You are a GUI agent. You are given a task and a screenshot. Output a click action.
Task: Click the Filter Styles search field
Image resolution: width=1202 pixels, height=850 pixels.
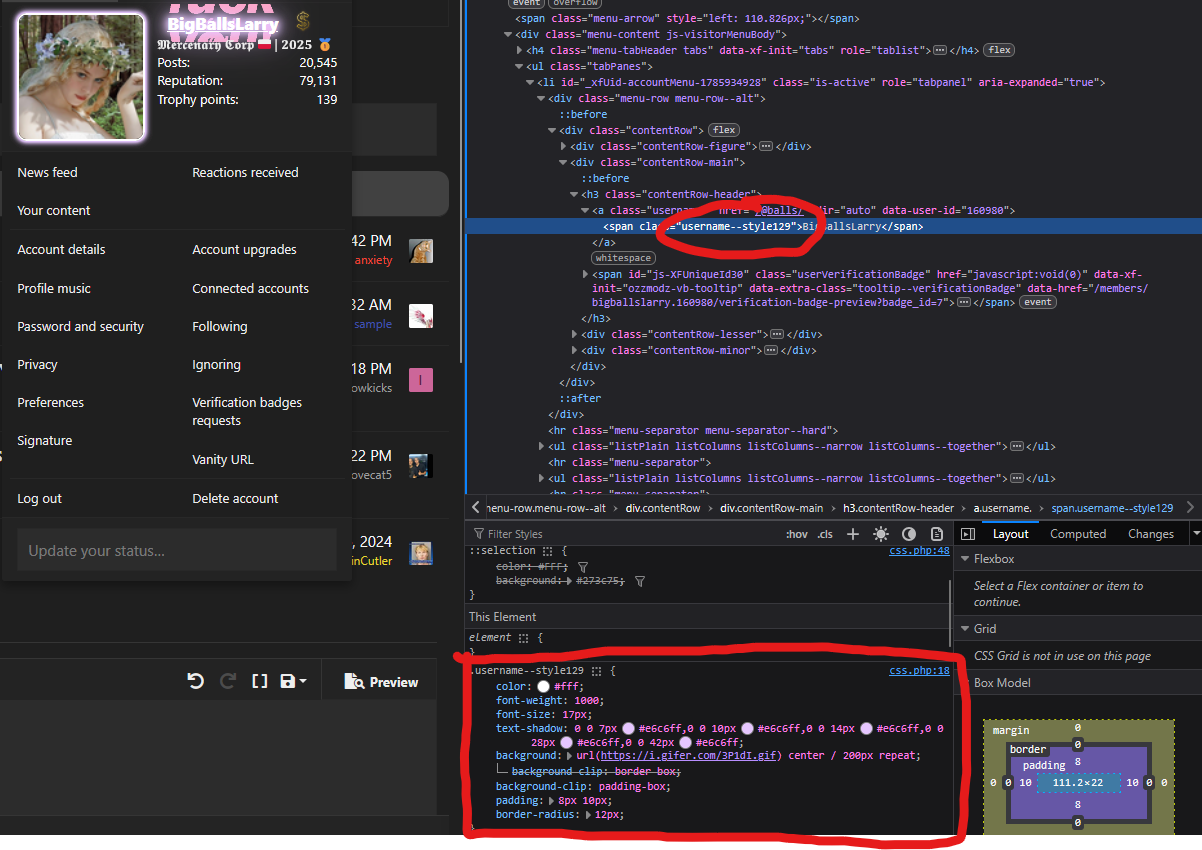pyautogui.click(x=625, y=534)
